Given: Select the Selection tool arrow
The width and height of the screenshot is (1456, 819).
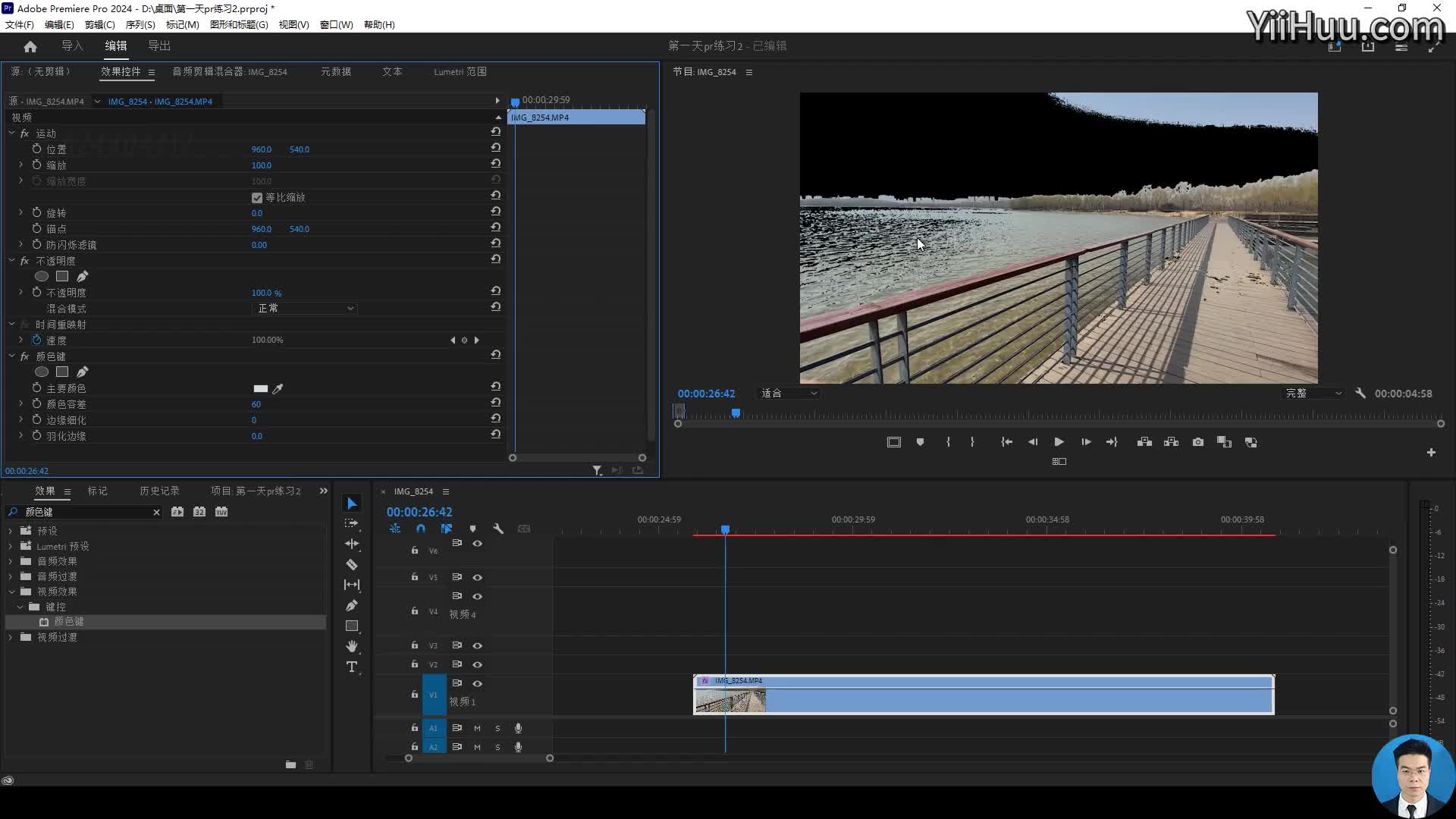Looking at the screenshot, I should [352, 504].
